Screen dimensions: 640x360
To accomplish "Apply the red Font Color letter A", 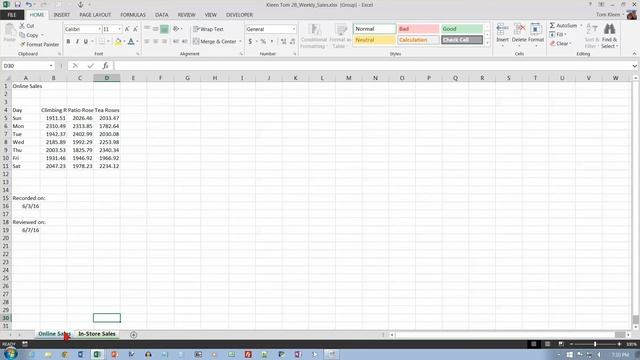I will [131, 42].
